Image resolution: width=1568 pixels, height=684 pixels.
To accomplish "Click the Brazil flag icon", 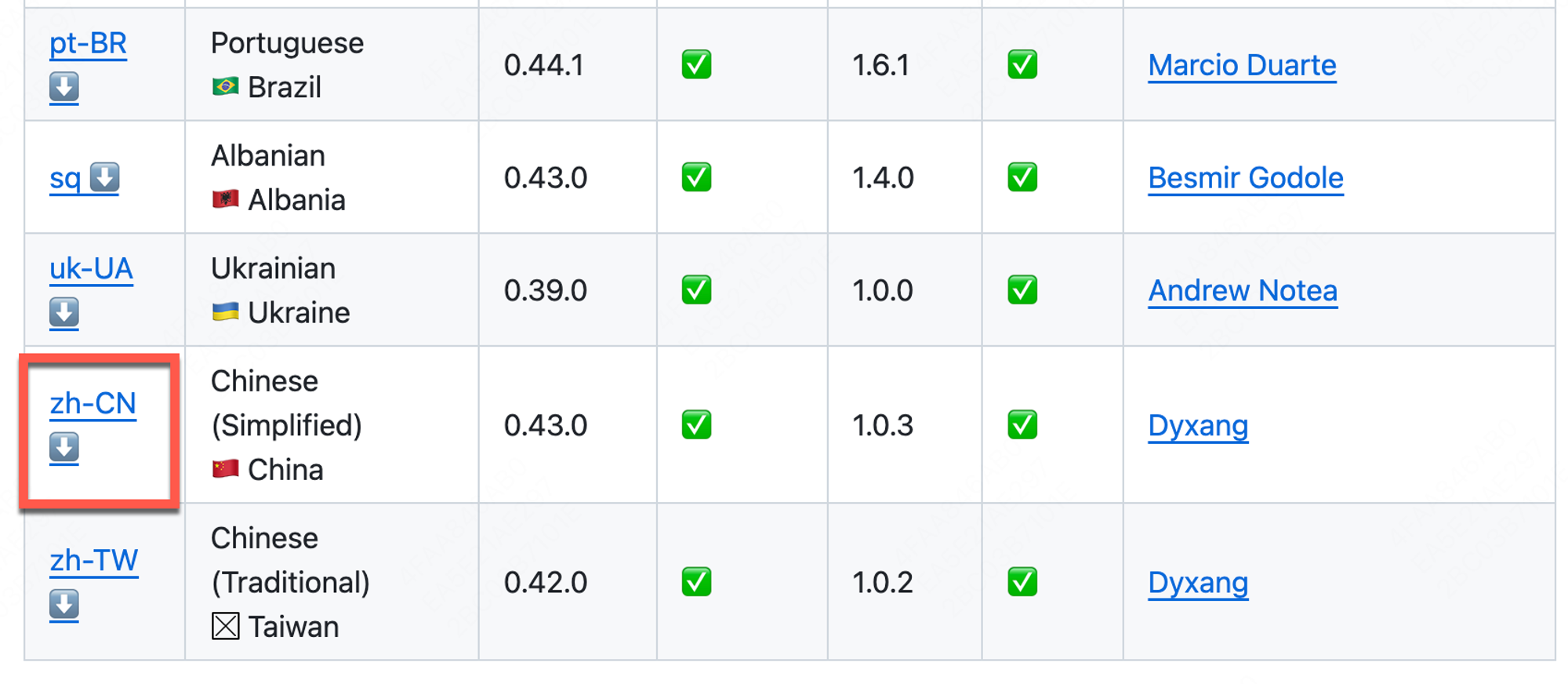I will coord(225,86).
